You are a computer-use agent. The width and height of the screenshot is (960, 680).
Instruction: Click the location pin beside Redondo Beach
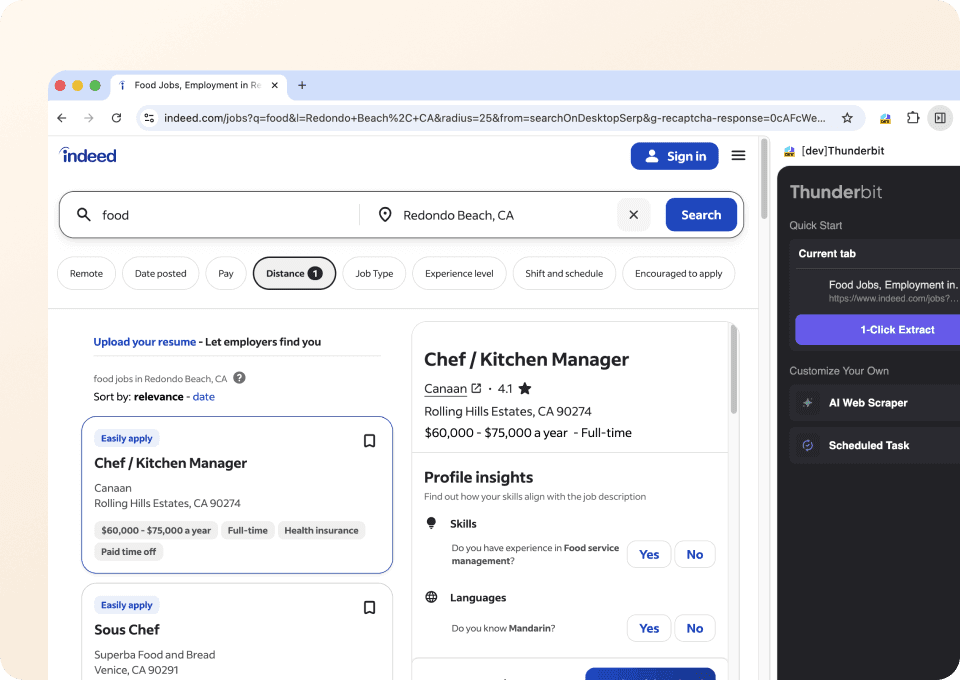pyautogui.click(x=384, y=214)
